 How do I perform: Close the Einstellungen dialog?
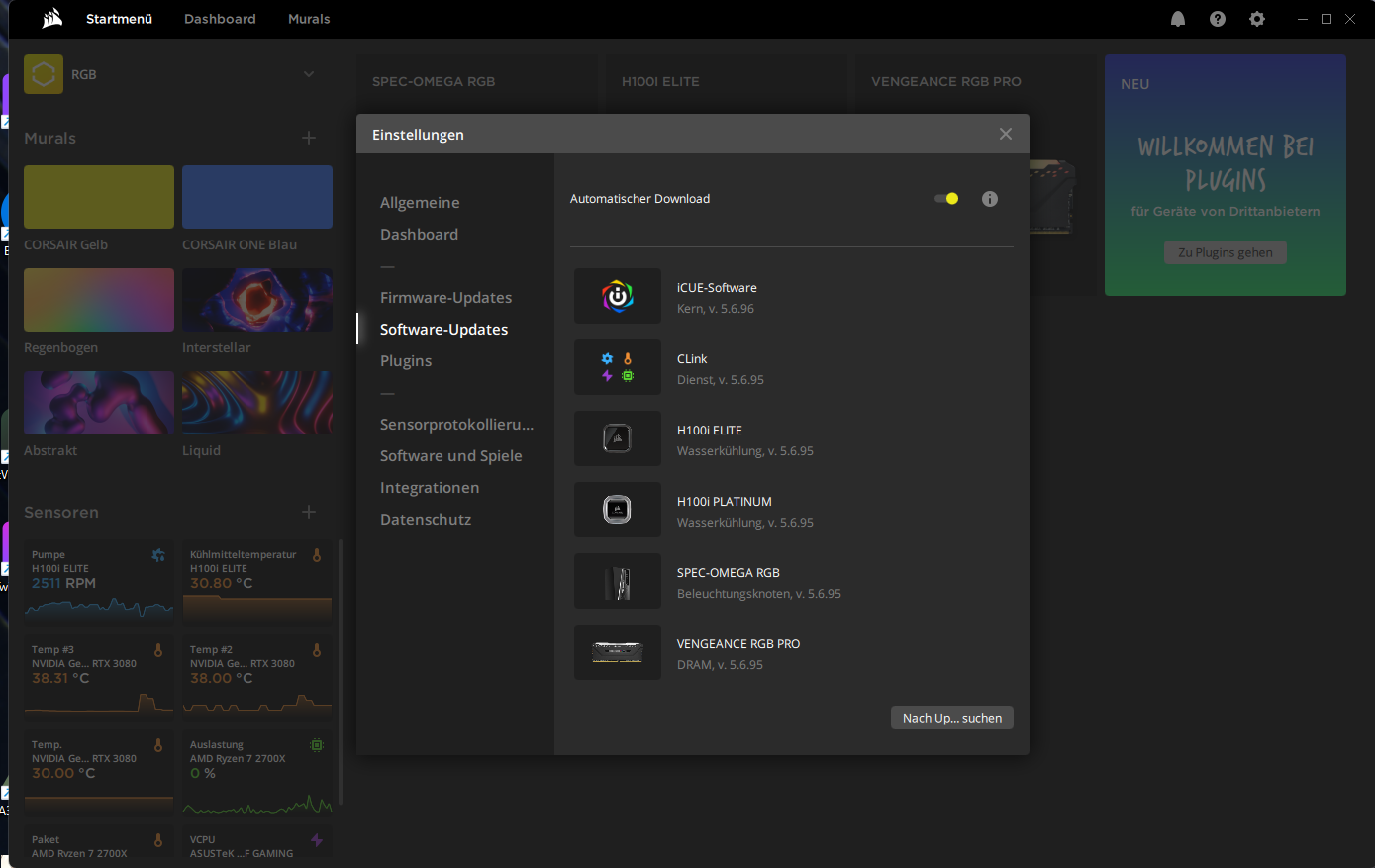pyautogui.click(x=1006, y=134)
